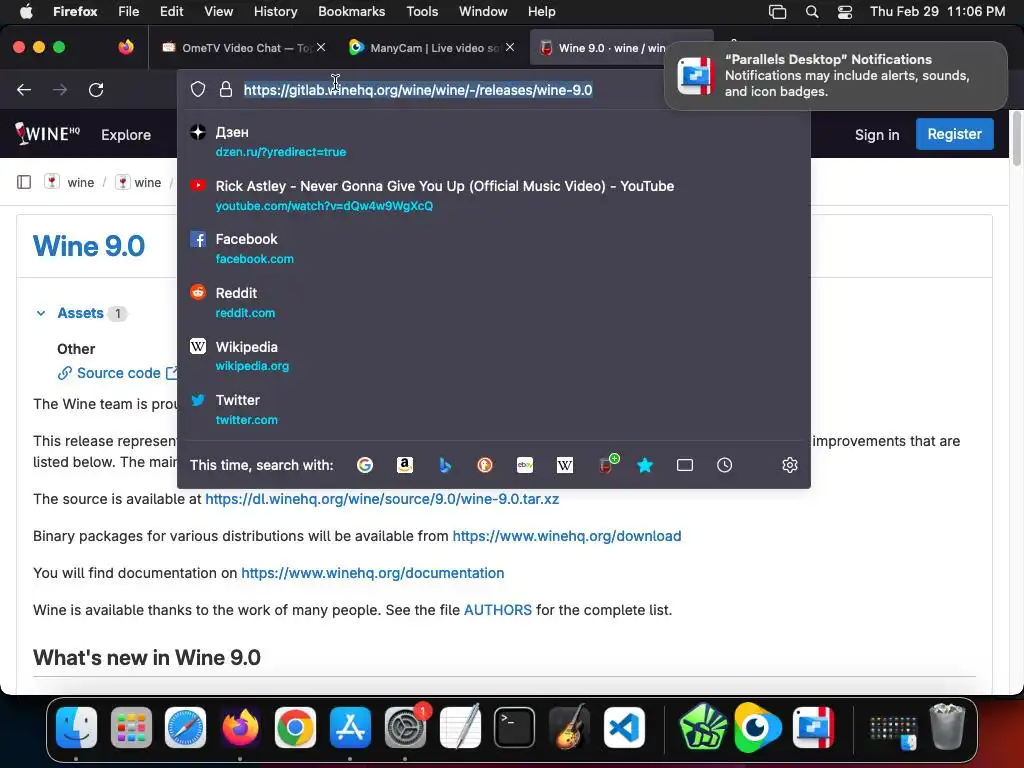Open Parallels Desktop in the Dock
1024x768 pixels.
(x=814, y=727)
